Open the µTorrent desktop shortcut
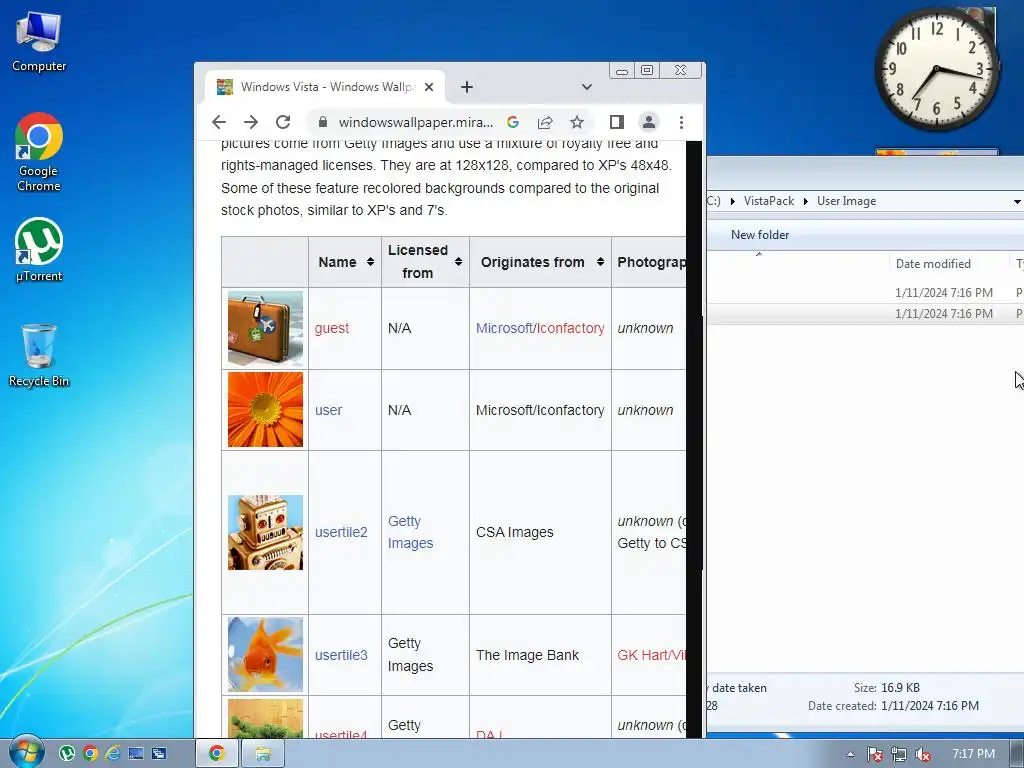 point(39,250)
